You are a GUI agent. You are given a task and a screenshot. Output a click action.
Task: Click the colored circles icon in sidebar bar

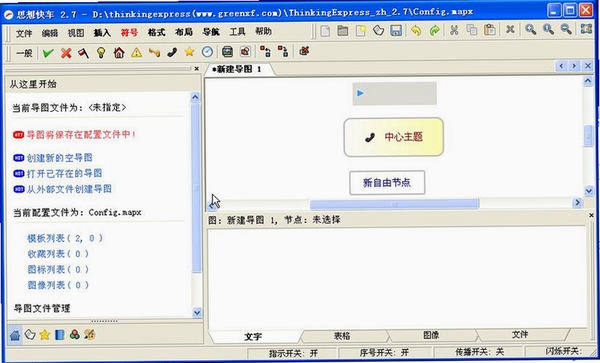75,335
